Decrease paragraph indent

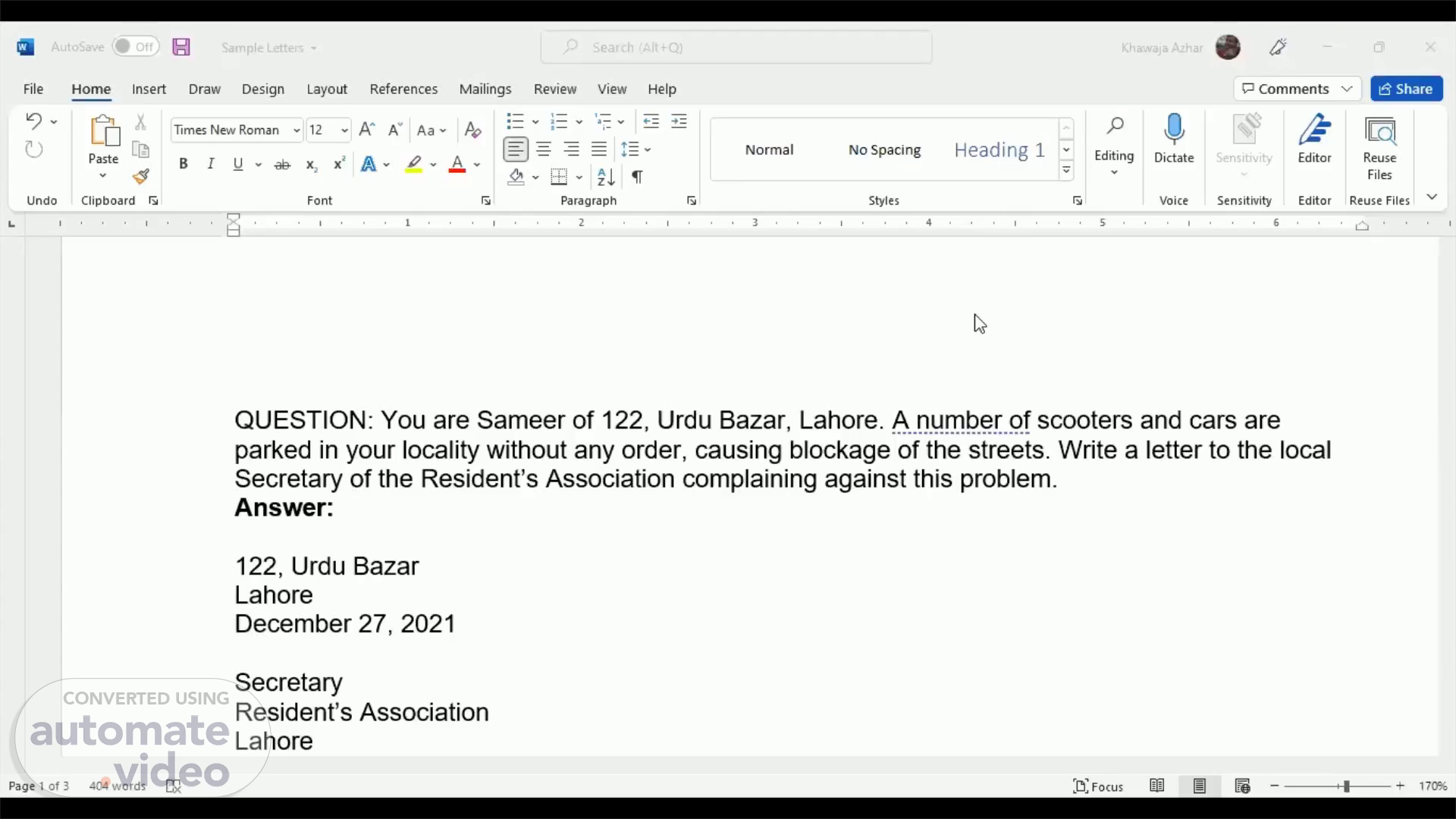pos(651,121)
